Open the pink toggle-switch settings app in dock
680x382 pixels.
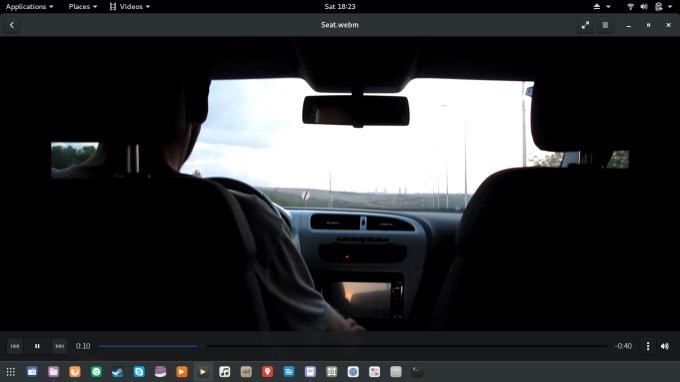[x=374, y=372]
